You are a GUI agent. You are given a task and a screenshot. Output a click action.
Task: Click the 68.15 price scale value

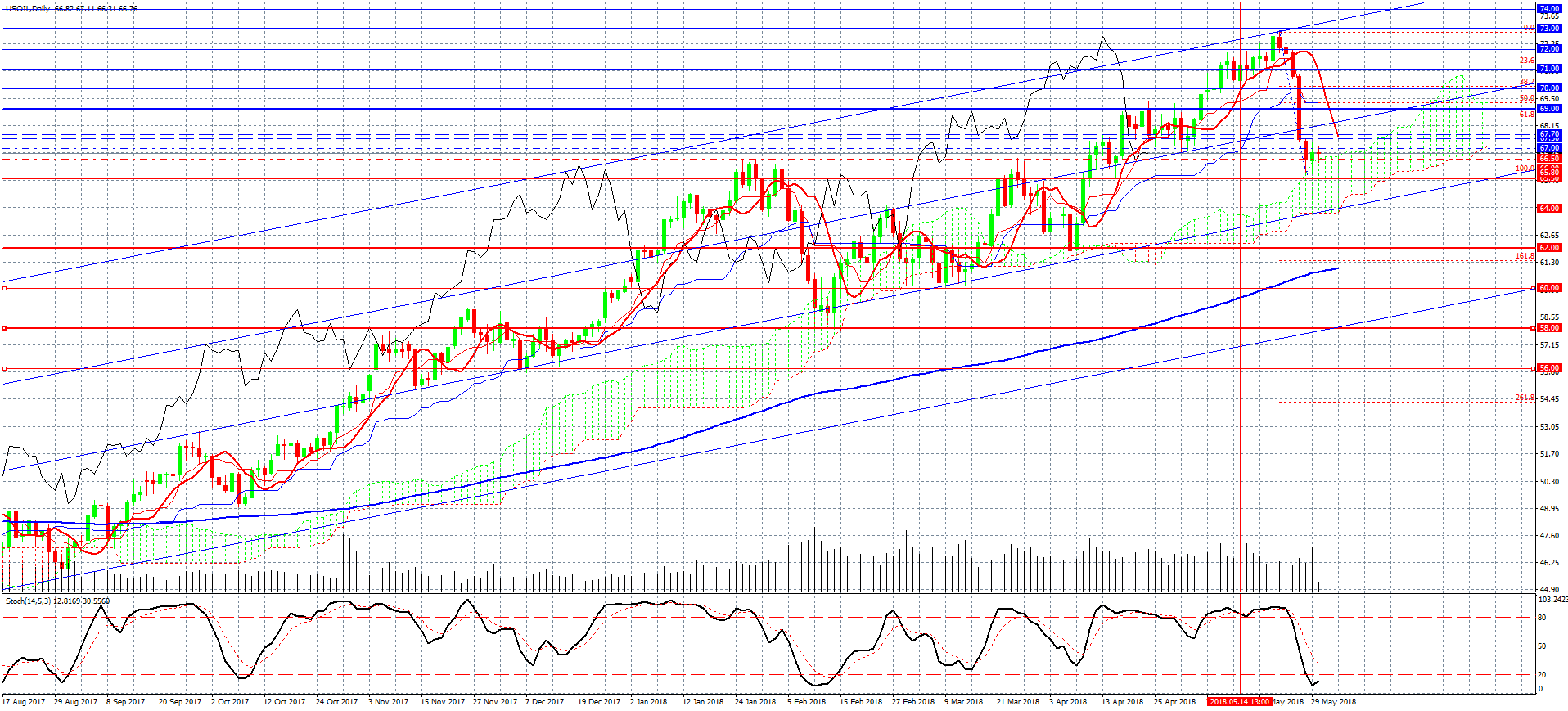click(x=1549, y=126)
